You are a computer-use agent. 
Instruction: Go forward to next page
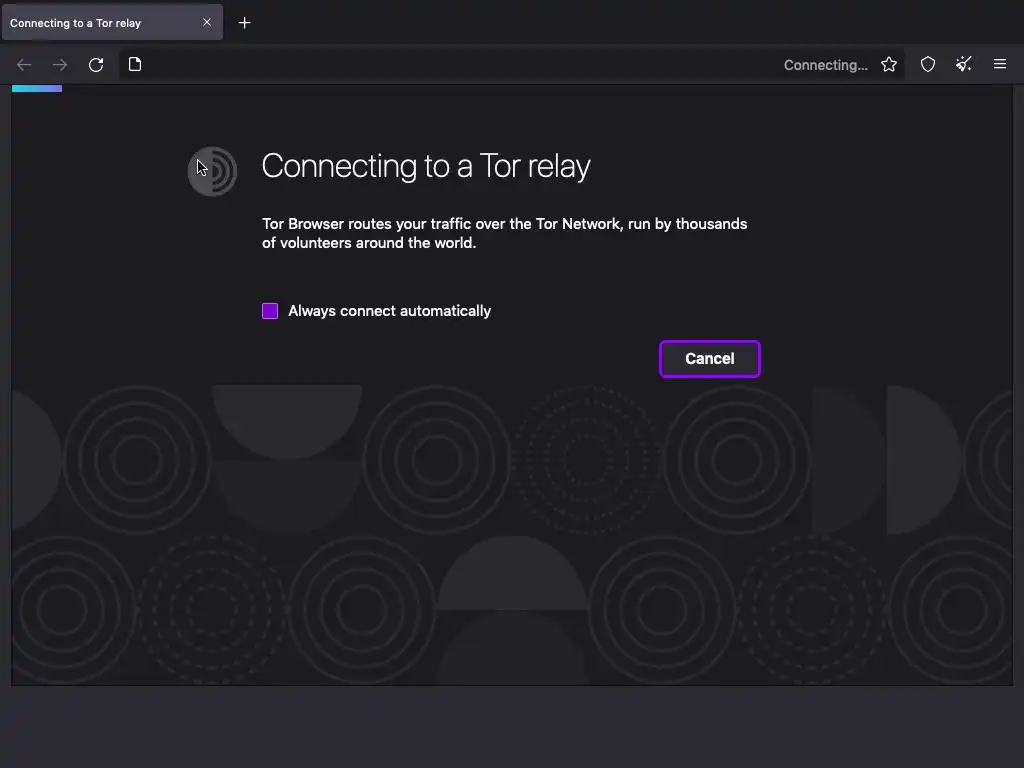point(60,65)
